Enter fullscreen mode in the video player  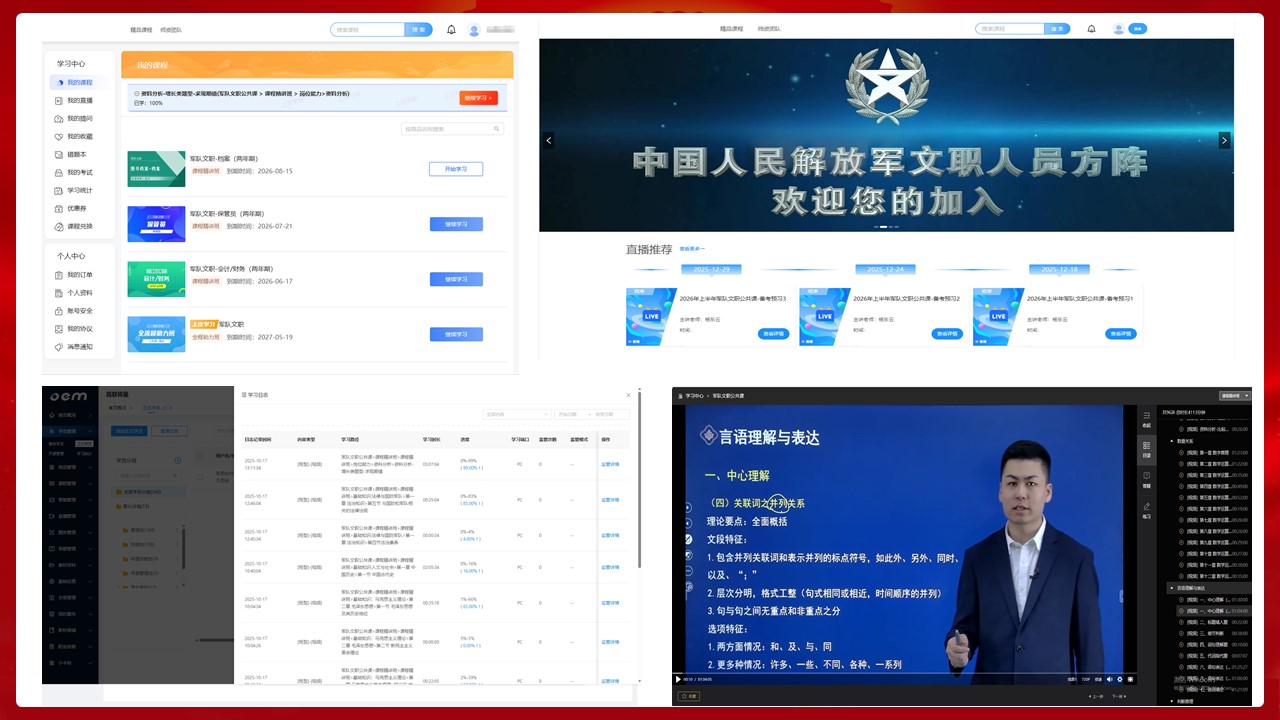1132,680
